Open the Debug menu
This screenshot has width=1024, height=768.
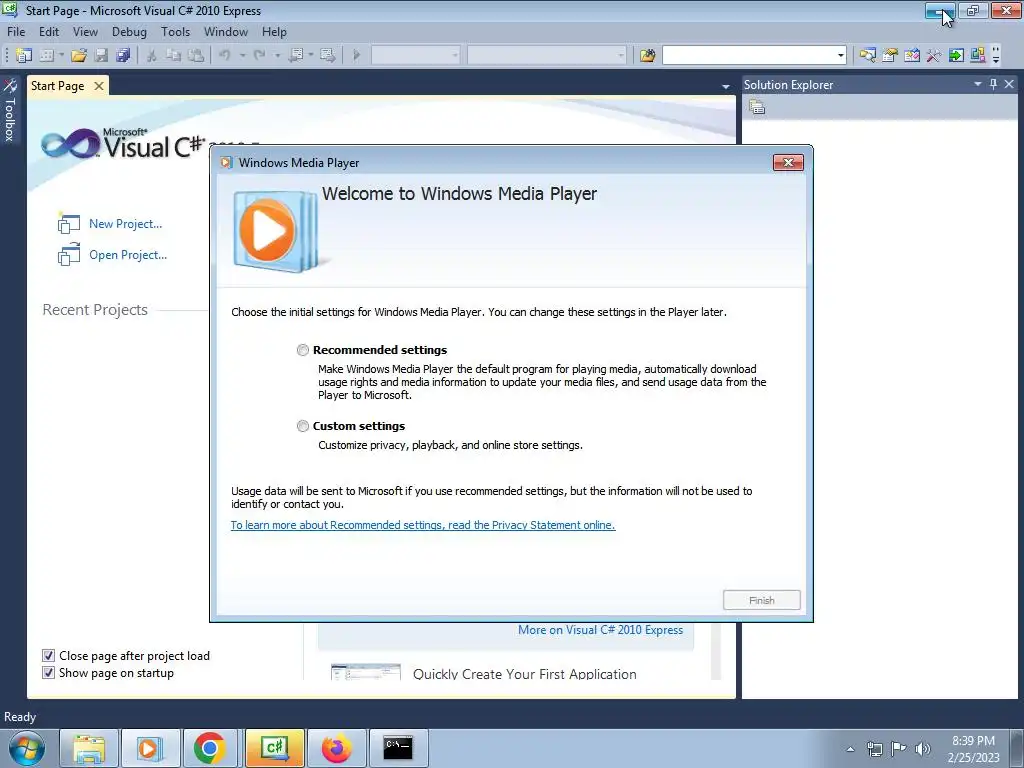(x=129, y=31)
